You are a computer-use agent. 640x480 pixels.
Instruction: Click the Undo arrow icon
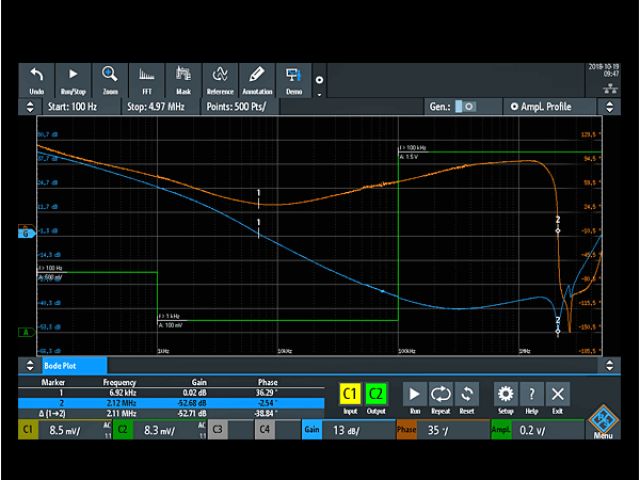(36, 78)
